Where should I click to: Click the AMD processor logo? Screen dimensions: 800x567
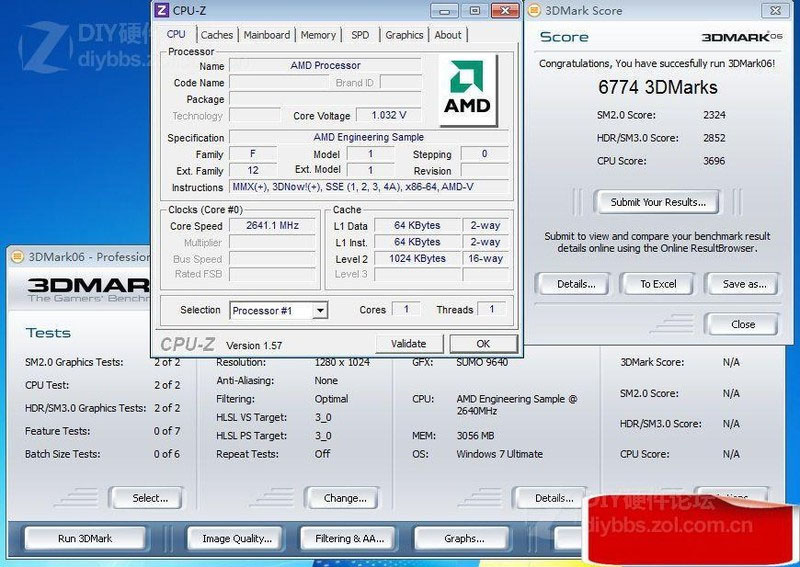coord(467,90)
